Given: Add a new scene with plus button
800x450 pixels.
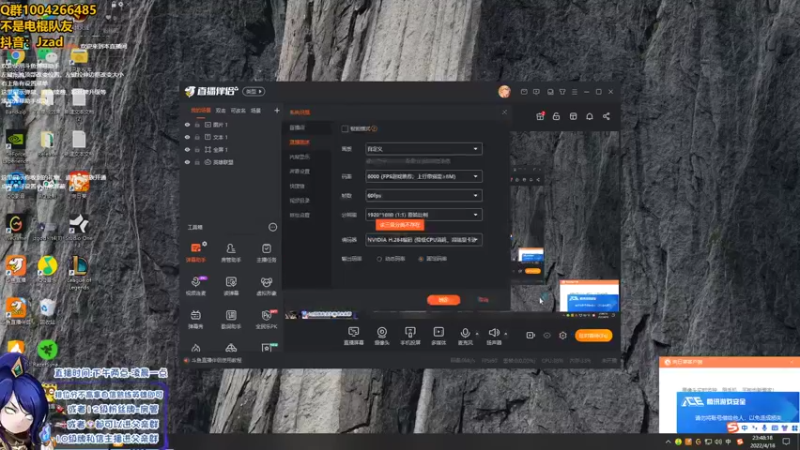Looking at the screenshot, I should [277, 110].
